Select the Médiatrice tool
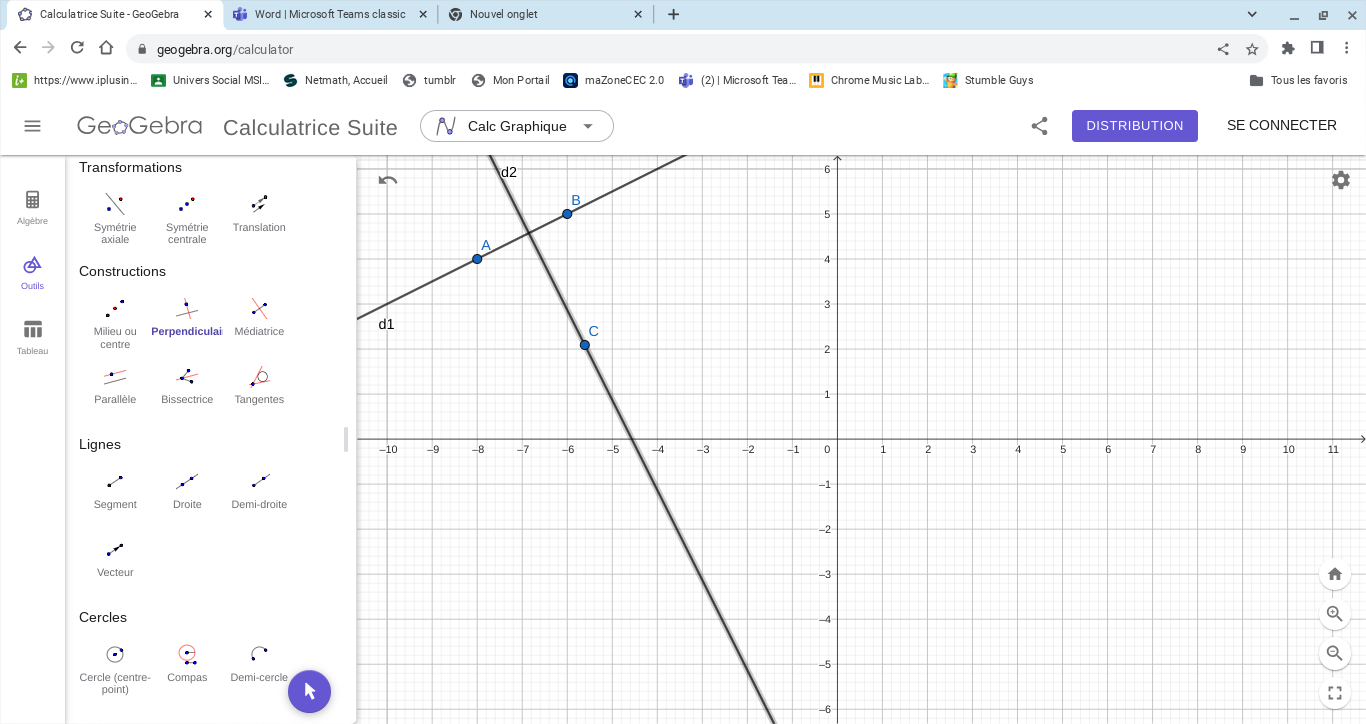 259,317
